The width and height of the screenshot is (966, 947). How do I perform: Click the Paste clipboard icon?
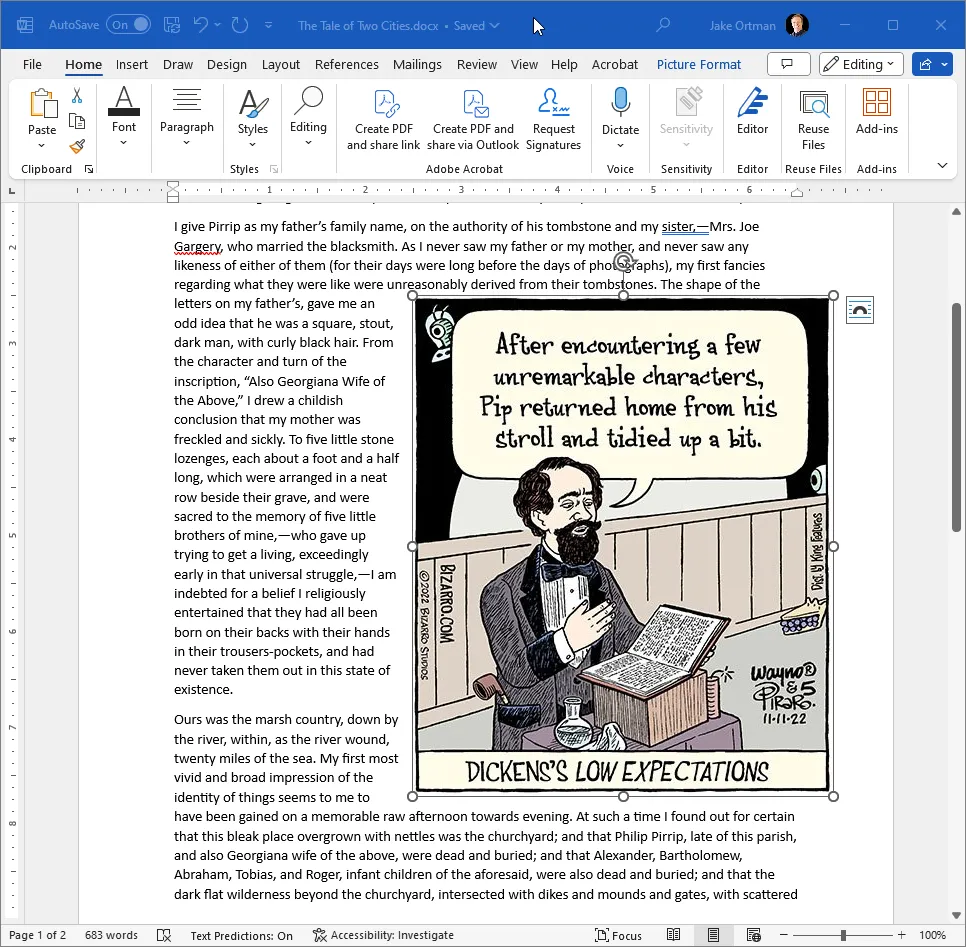pos(43,103)
